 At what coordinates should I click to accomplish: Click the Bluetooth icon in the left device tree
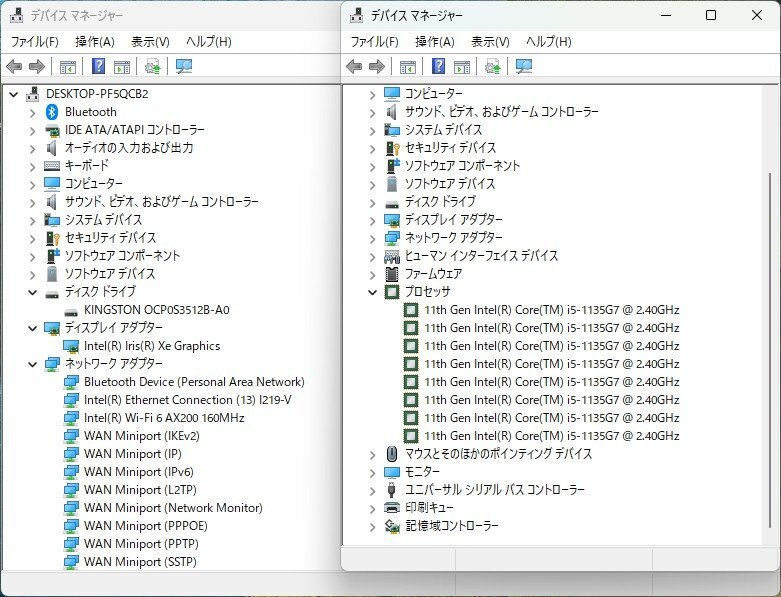pyautogui.click(x=52, y=112)
